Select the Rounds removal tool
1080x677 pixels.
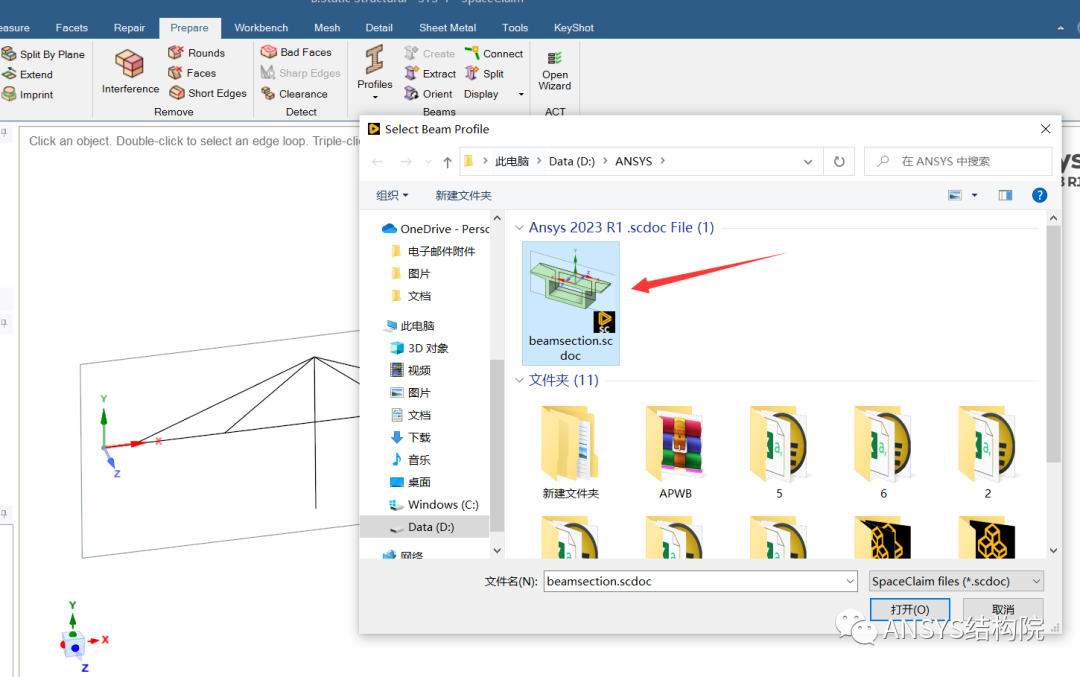tap(197, 52)
